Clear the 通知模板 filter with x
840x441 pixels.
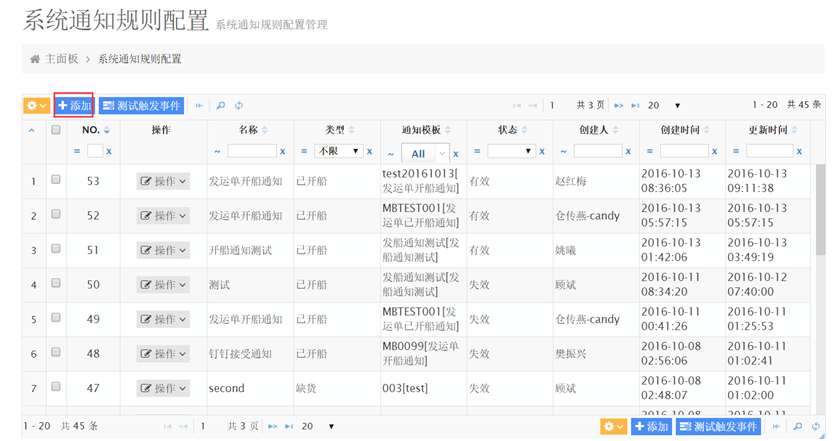pos(455,154)
